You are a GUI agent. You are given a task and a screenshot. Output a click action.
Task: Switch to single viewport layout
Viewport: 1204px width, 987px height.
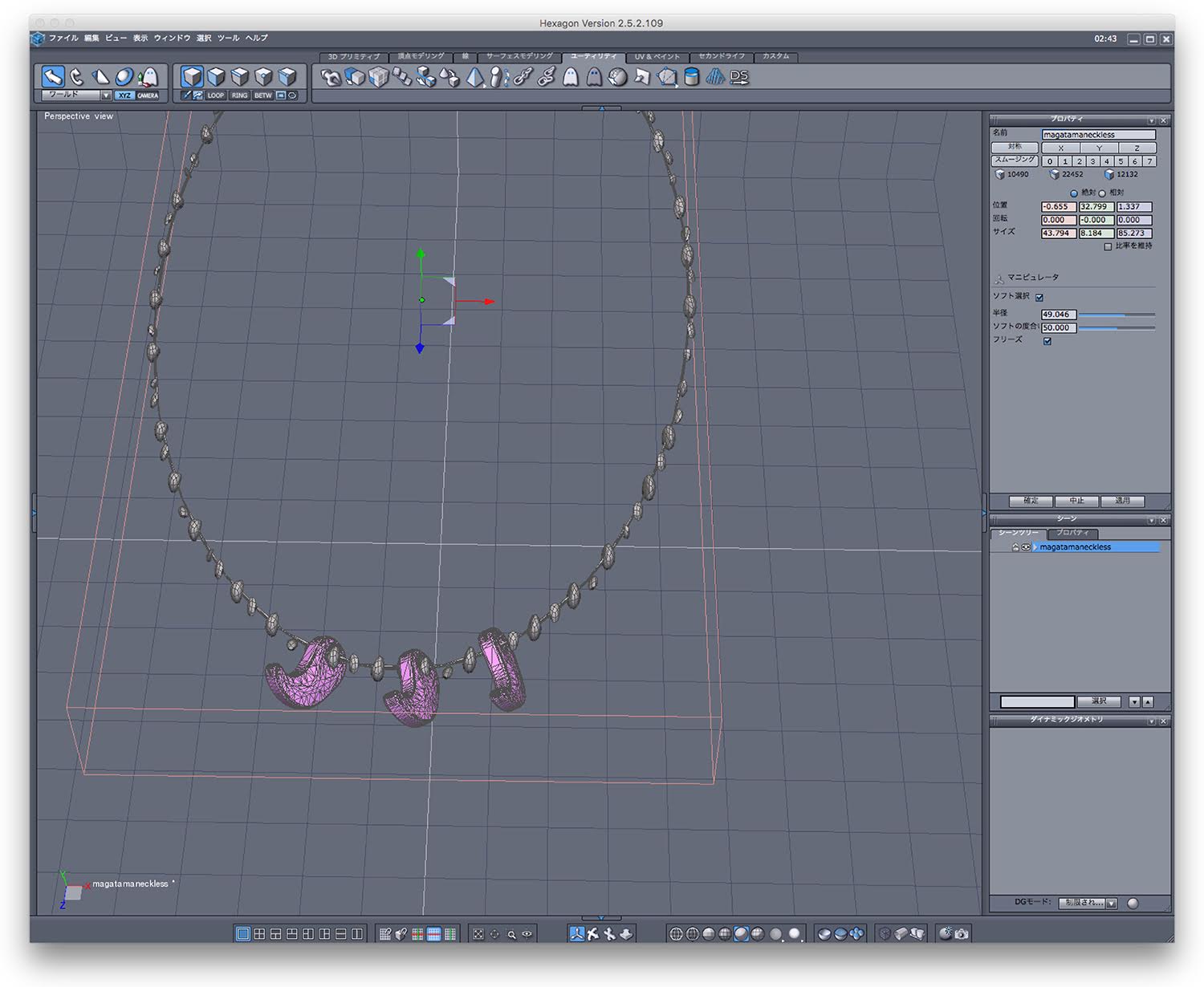tap(242, 934)
